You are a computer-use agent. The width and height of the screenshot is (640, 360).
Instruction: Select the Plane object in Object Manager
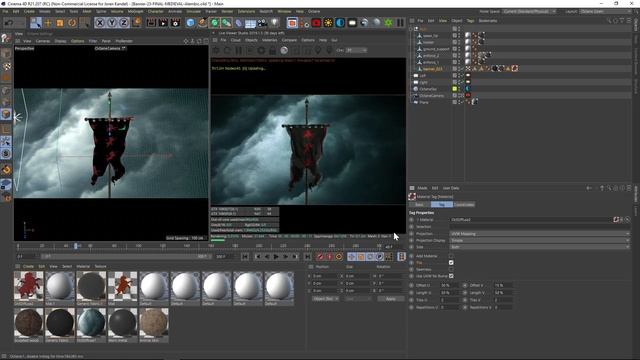pos(424,102)
